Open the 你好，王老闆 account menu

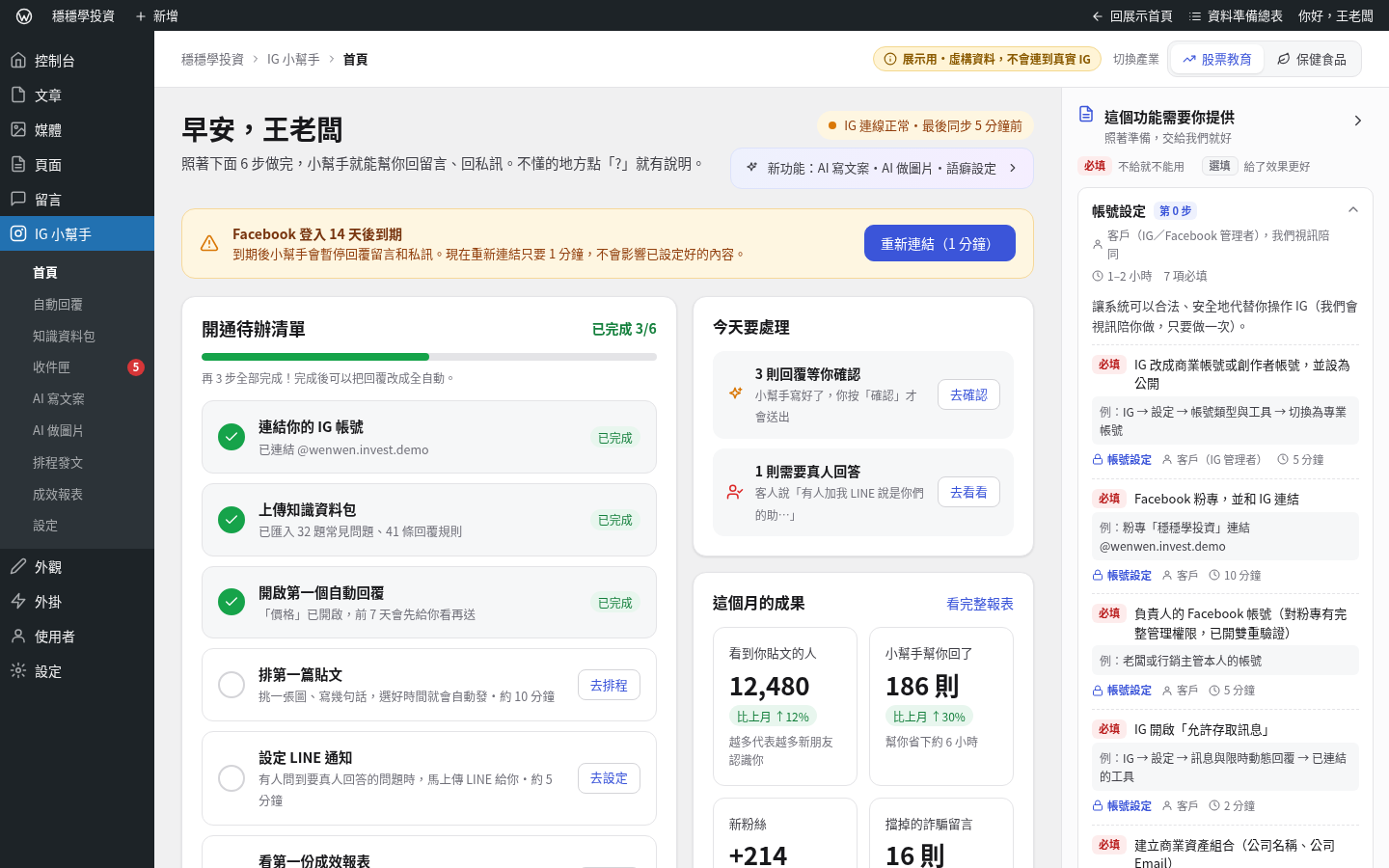click(1336, 16)
